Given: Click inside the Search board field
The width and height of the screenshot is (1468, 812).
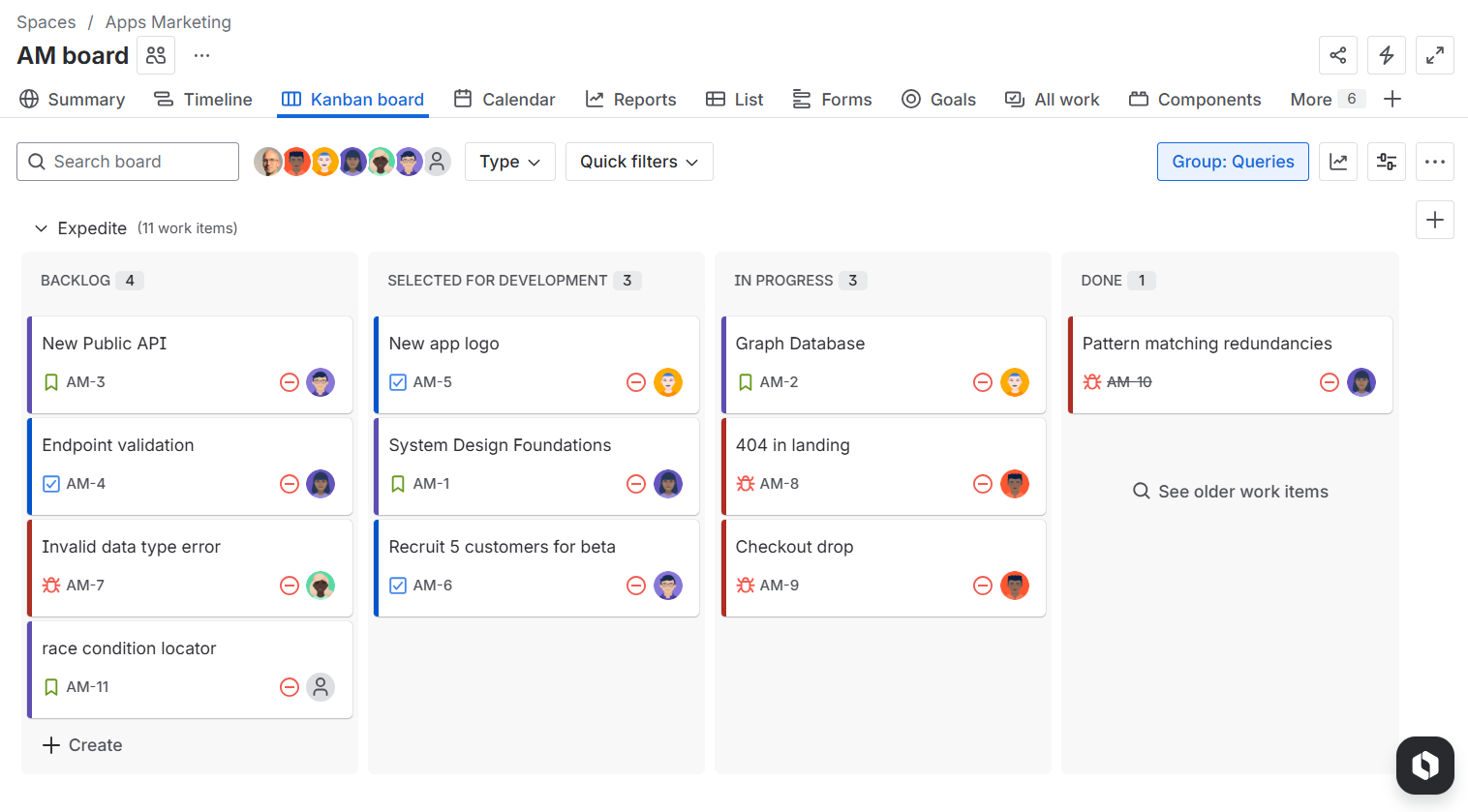Looking at the screenshot, I should 127,162.
